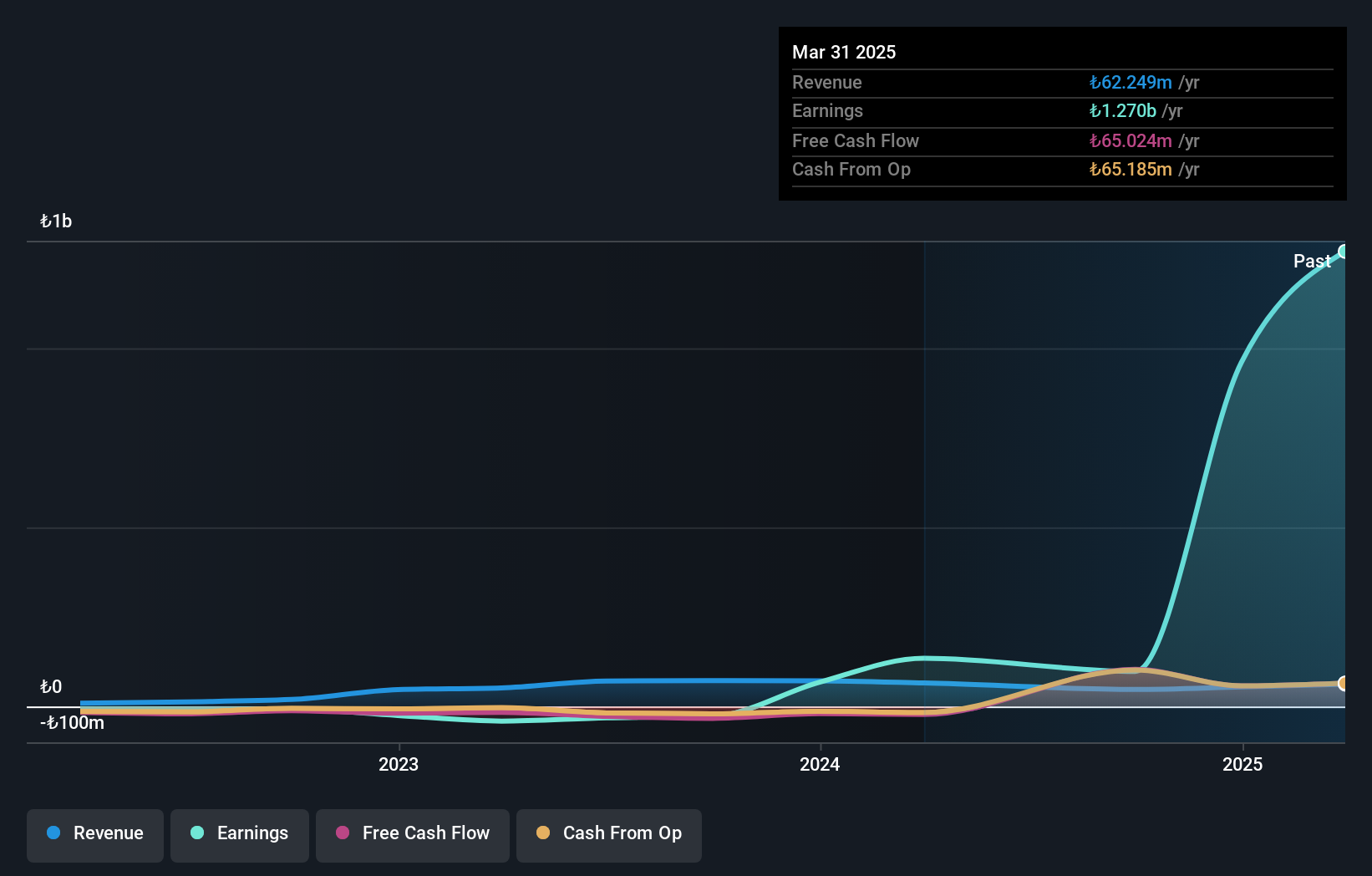Click the Cash From Op label in tooltip
1372x876 pixels.
click(851, 169)
